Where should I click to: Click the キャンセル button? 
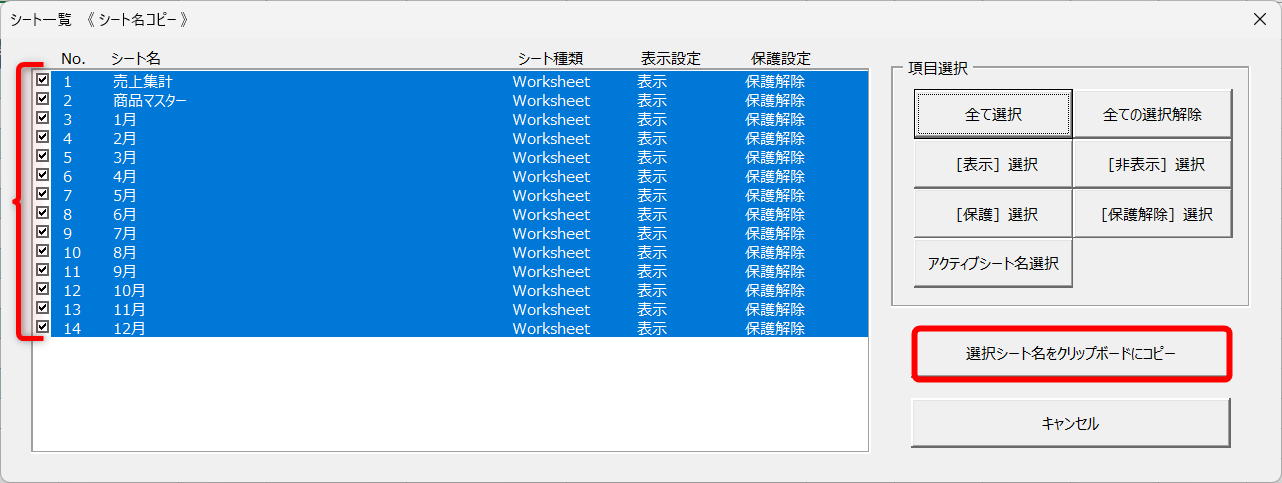click(x=1070, y=423)
